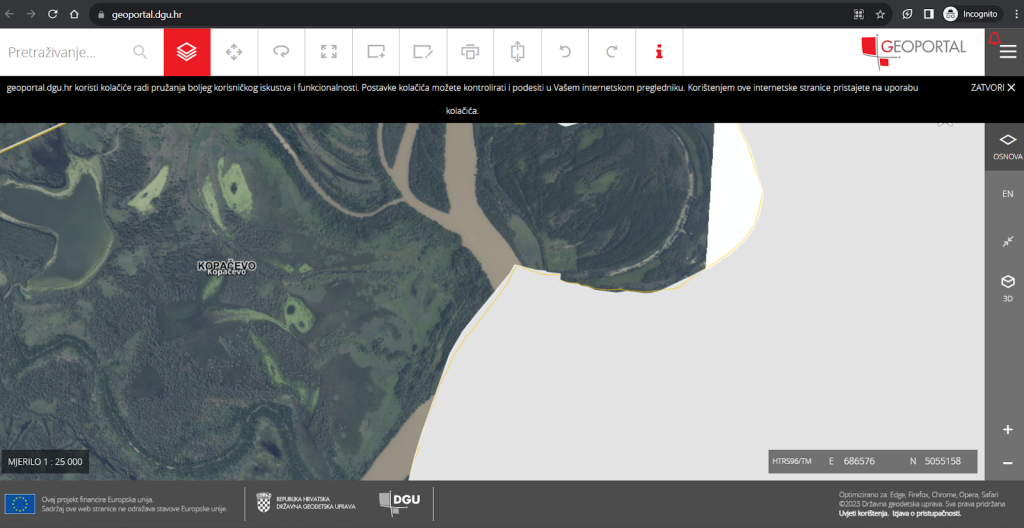This screenshot has height=528, width=1024.
Task: Open the OSNOVA base map selector
Action: (x=1007, y=146)
